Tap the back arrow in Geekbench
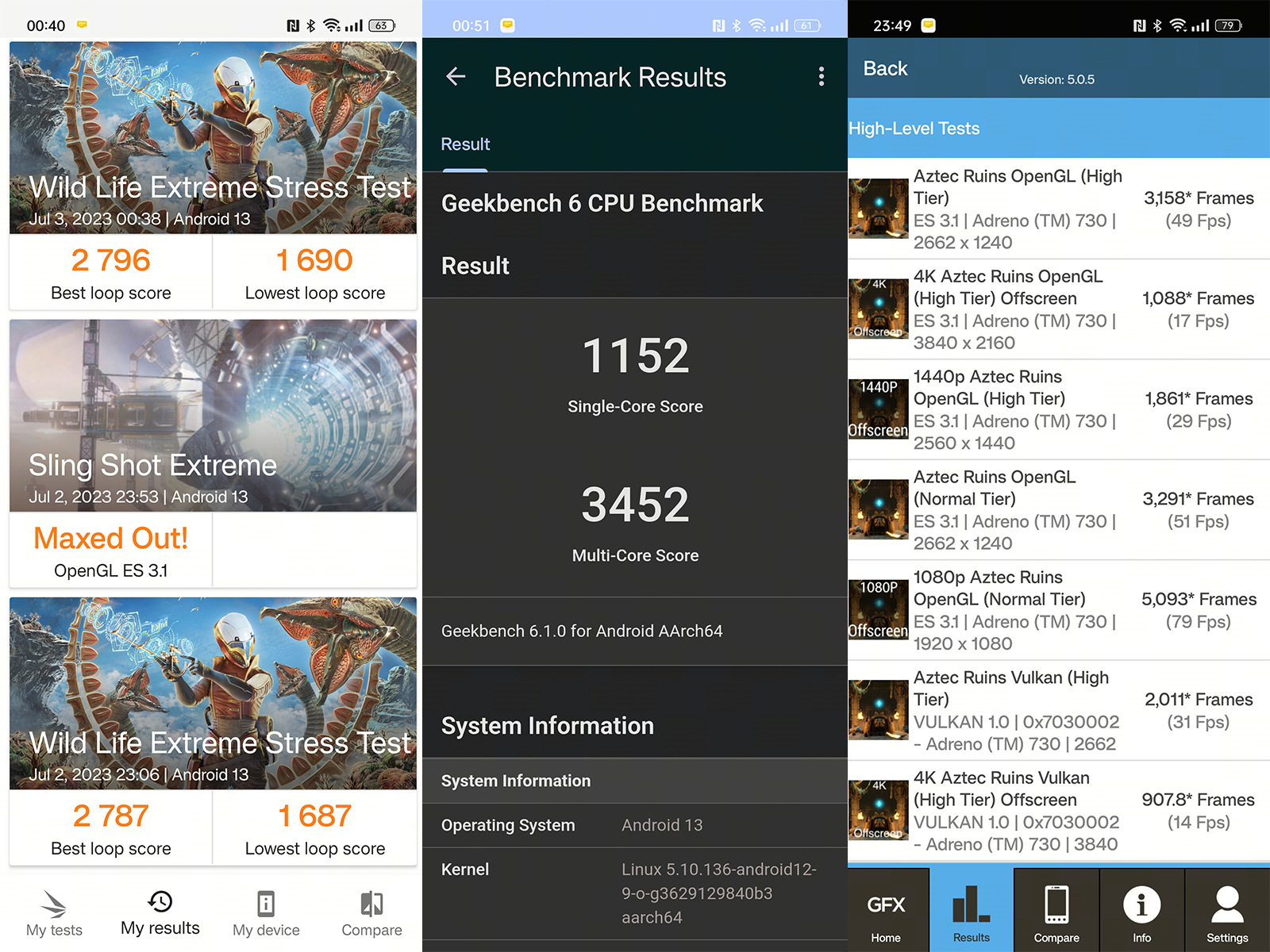The image size is (1270, 952). 456,76
